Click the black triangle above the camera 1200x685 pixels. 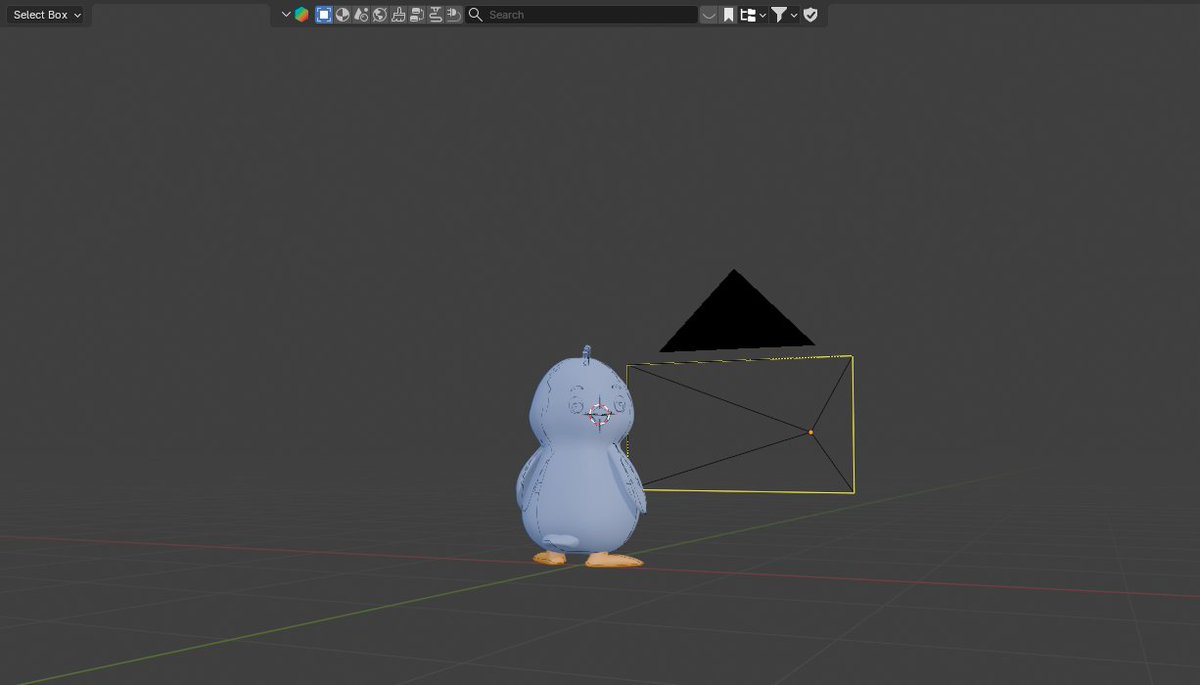tap(736, 318)
